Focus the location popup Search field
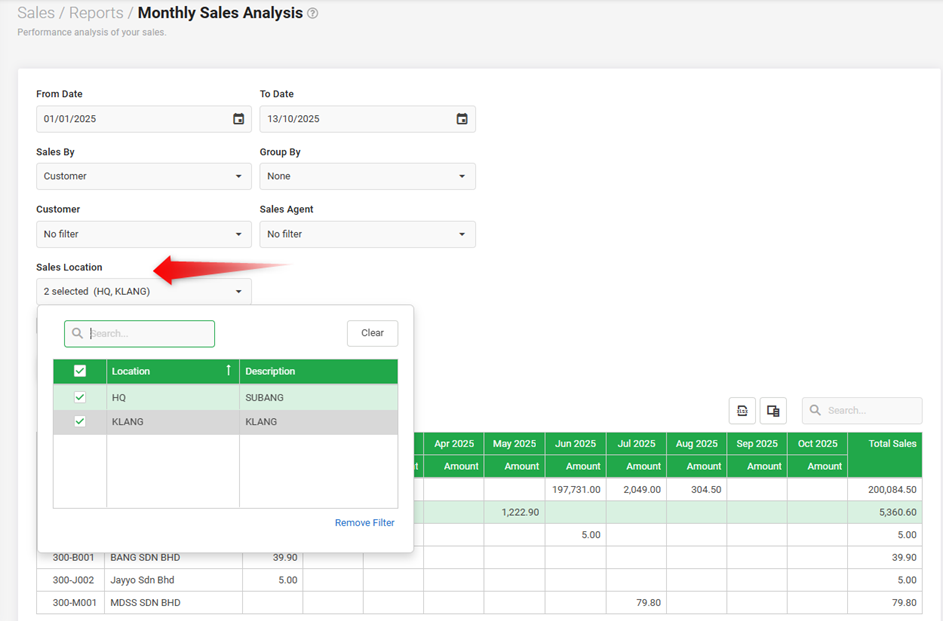Viewport: 943px width, 621px height. tap(140, 334)
